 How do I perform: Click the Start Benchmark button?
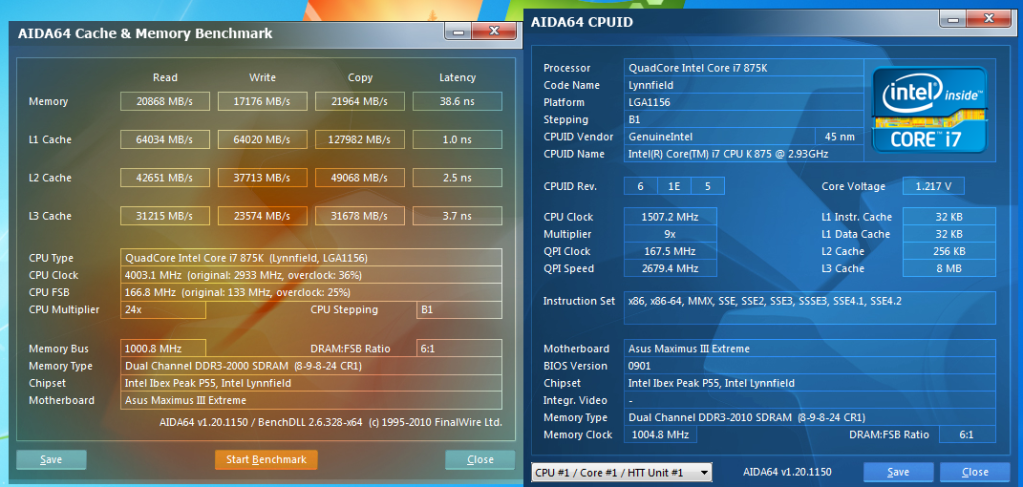tap(266, 460)
